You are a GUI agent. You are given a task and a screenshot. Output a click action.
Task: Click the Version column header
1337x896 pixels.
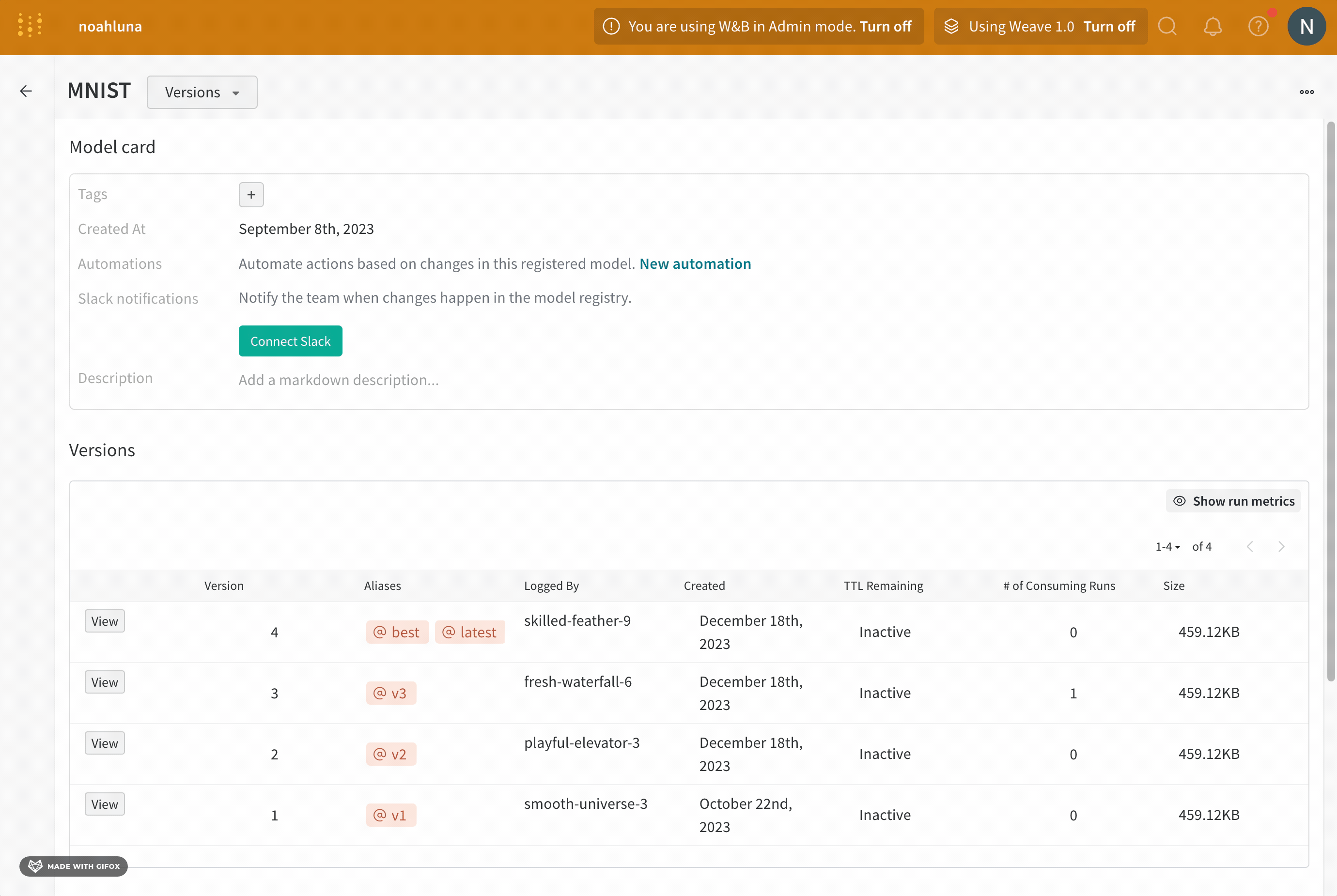coord(224,586)
